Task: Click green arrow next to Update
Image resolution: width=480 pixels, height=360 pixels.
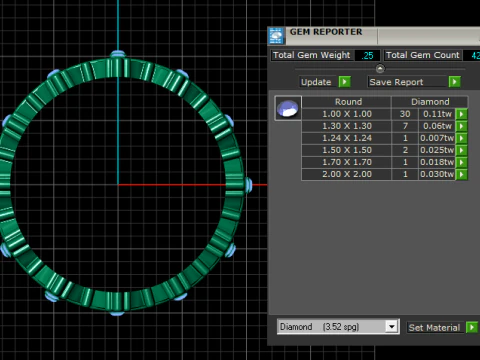Action: 344,82
